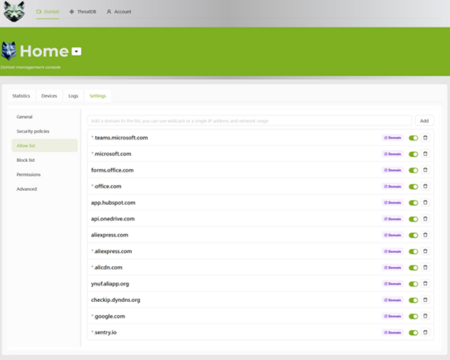Click Domain tag on app.hubspot.com row
The image size is (450, 360).
coord(393,203)
